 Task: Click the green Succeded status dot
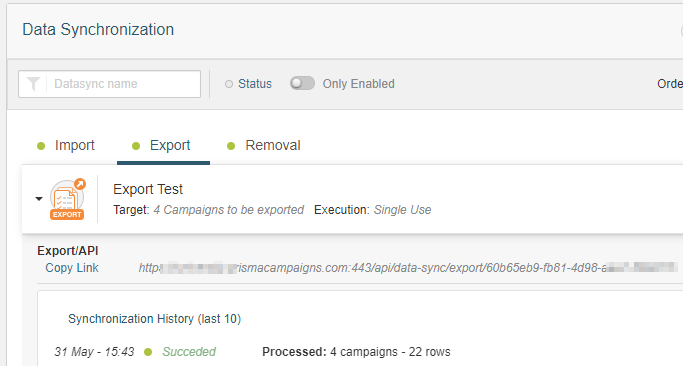pyautogui.click(x=148, y=352)
